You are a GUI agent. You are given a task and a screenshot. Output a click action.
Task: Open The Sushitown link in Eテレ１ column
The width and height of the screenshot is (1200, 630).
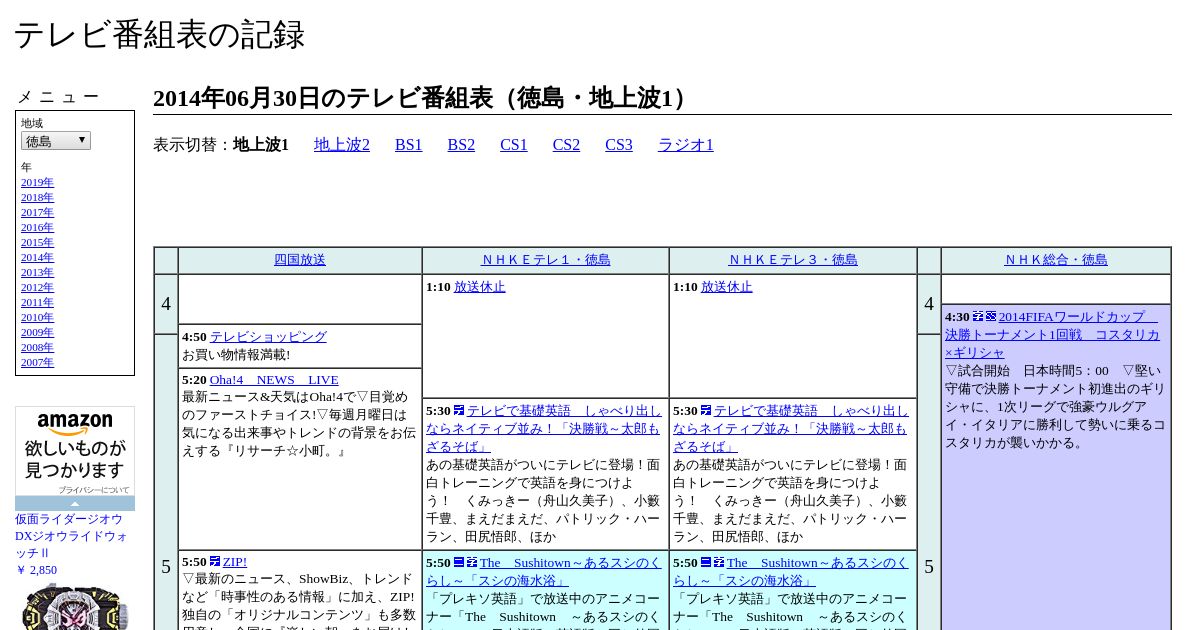pos(543,571)
